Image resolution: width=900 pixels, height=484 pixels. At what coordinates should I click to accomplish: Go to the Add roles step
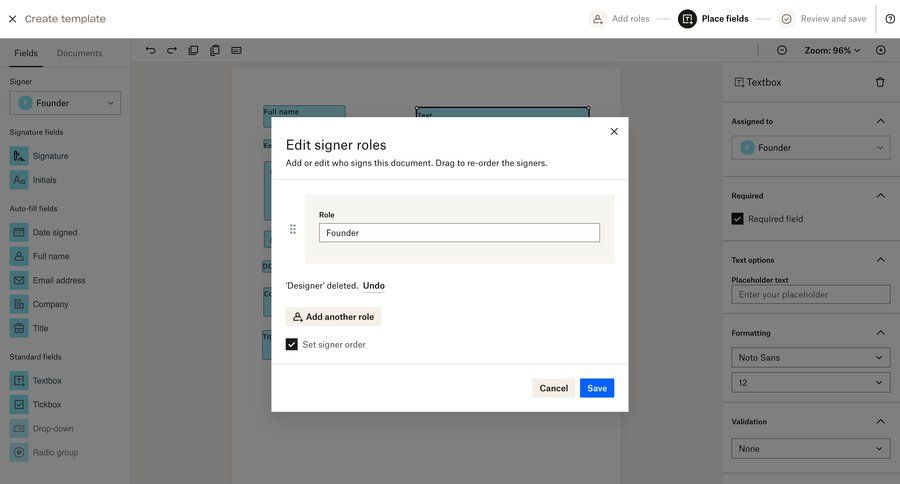pyautogui.click(x=620, y=19)
